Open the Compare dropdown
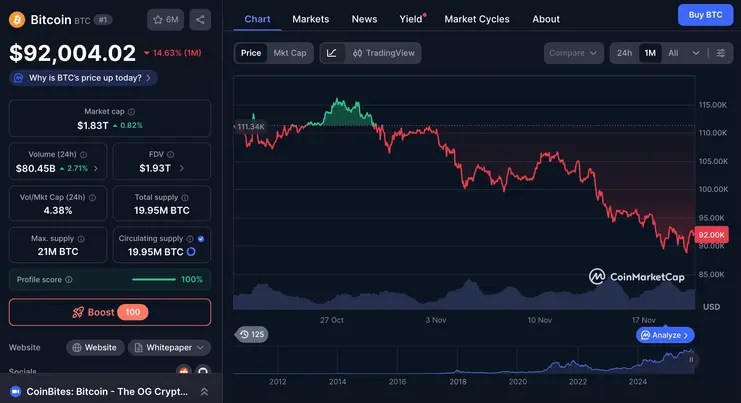 point(573,53)
